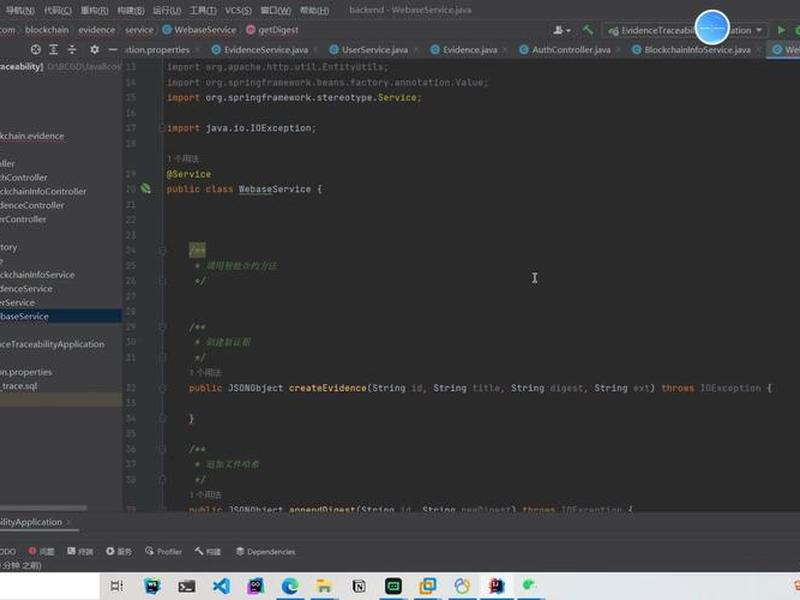
Task: Open project panel settings gear
Action: tap(94, 49)
